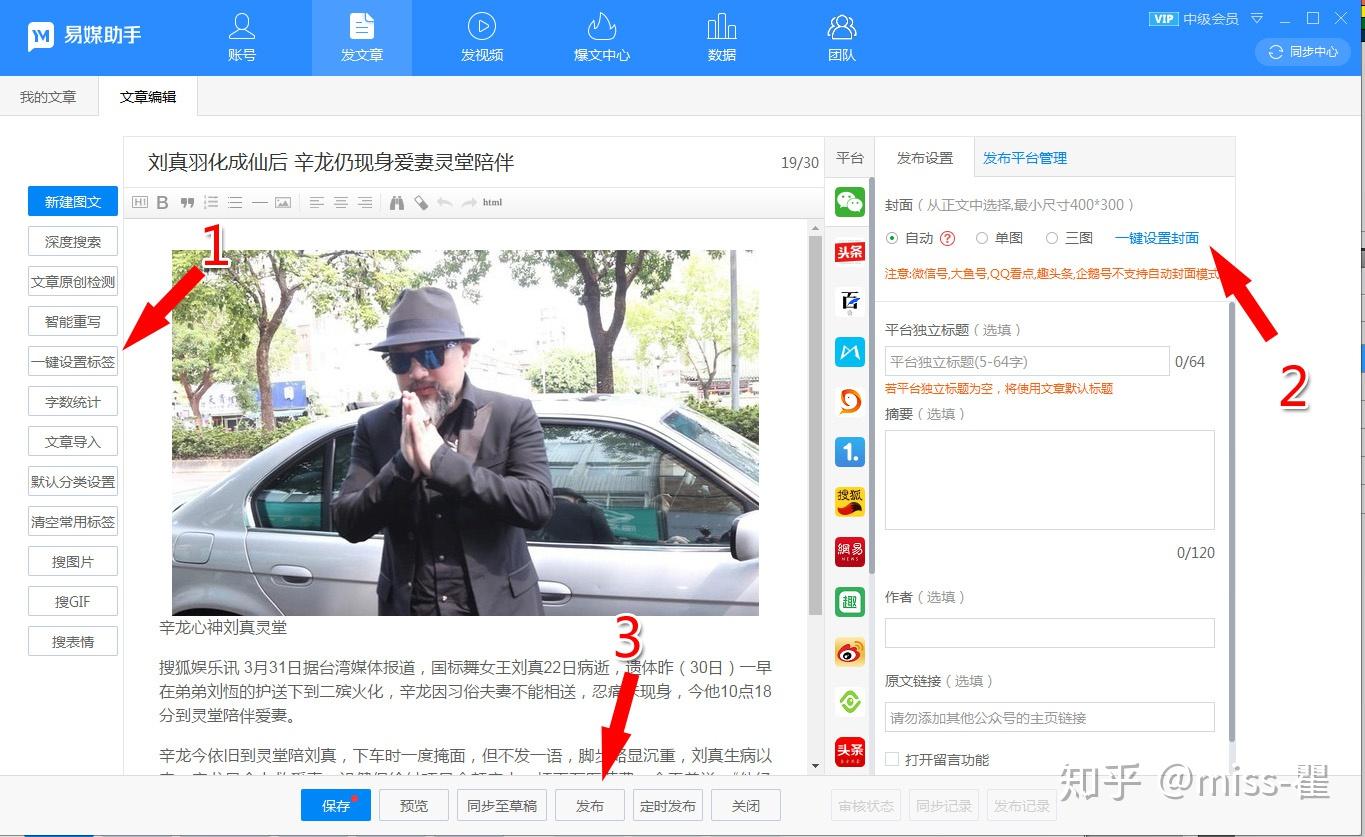Apply blockquote with the quote icon
This screenshot has height=837, width=1365.
(187, 203)
